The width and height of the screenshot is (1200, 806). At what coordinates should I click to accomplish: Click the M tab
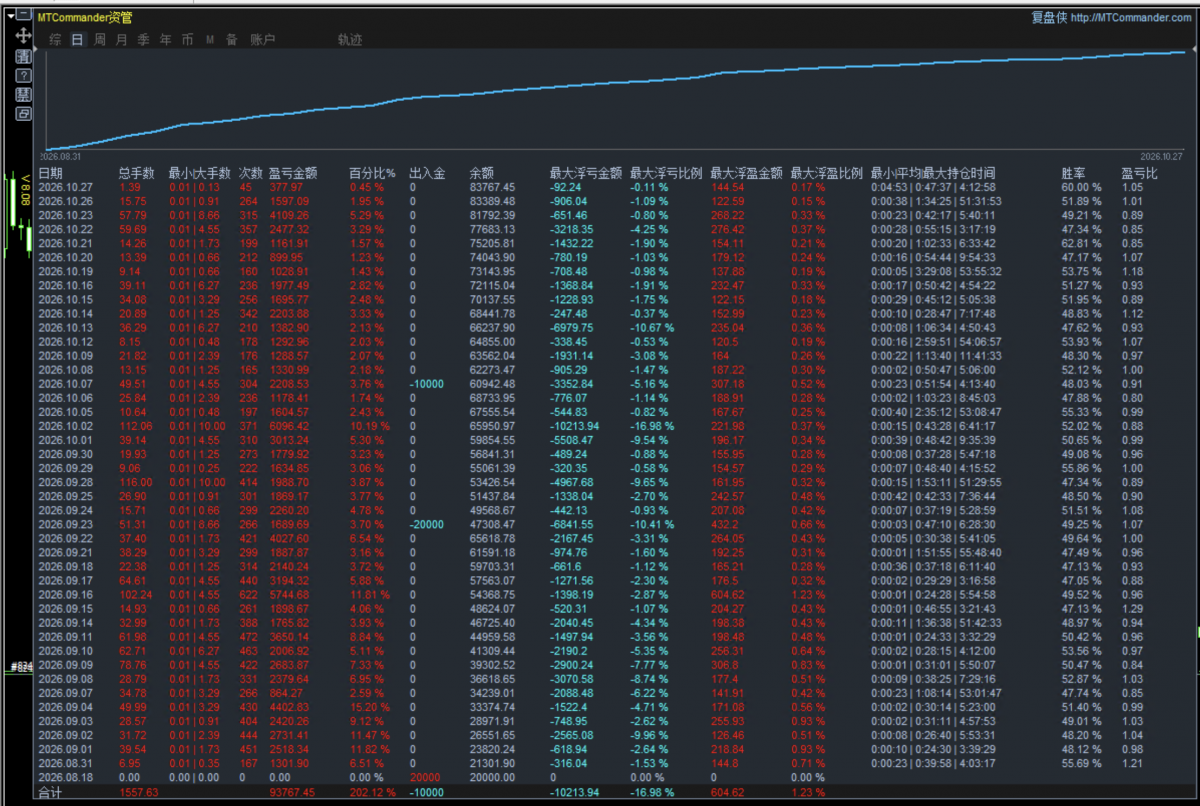pos(210,40)
